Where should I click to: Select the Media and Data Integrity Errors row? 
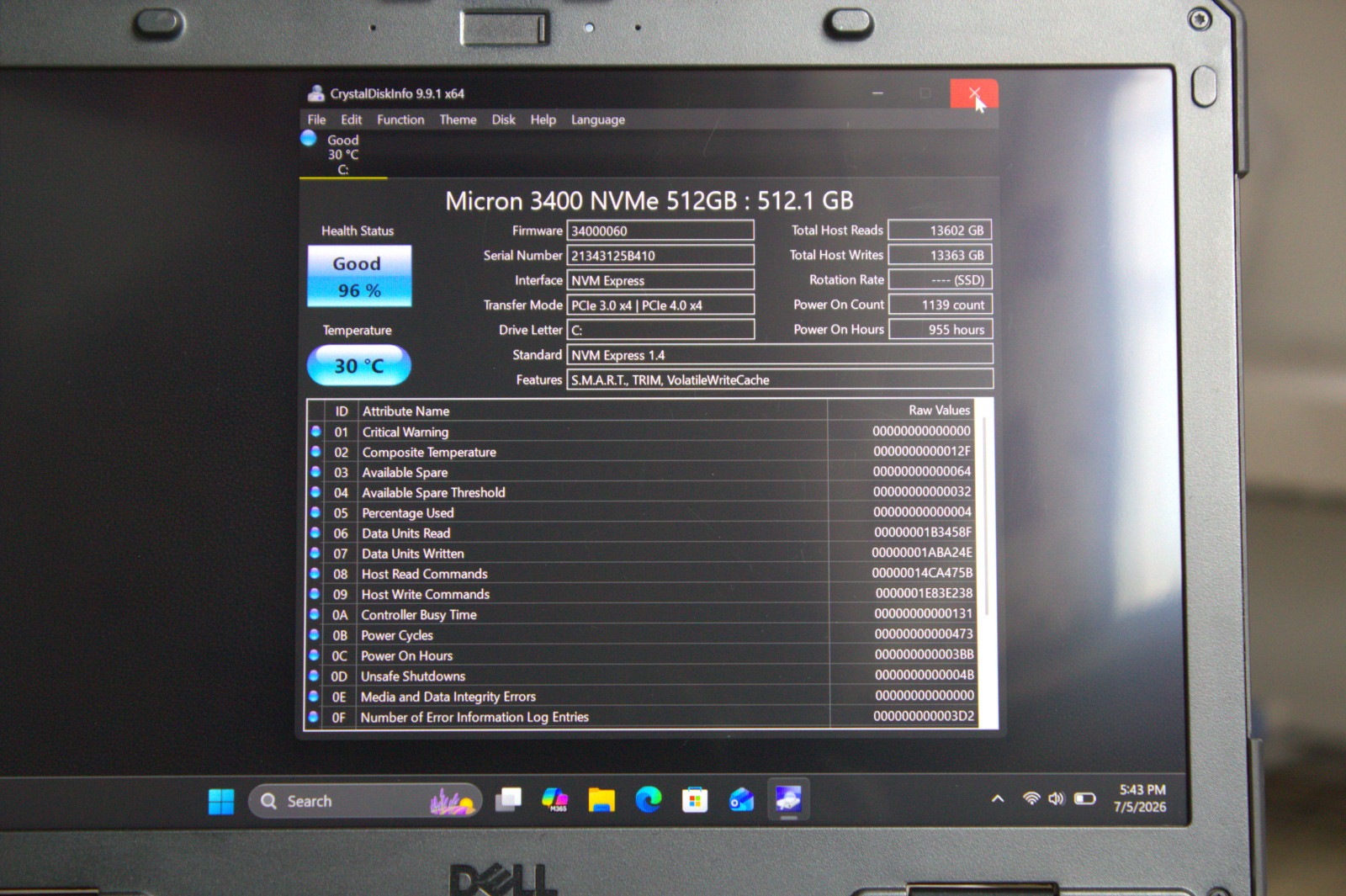point(641,697)
